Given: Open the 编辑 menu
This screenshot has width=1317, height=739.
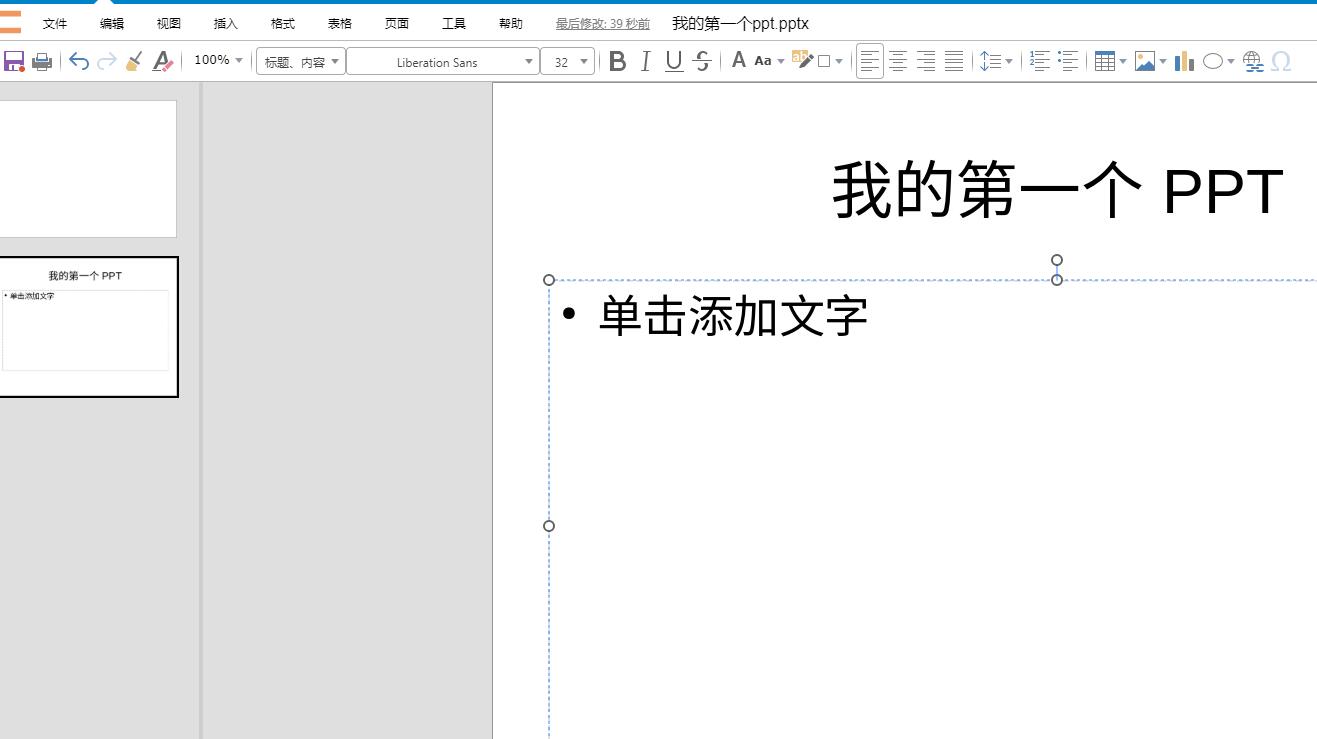Looking at the screenshot, I should [112, 23].
